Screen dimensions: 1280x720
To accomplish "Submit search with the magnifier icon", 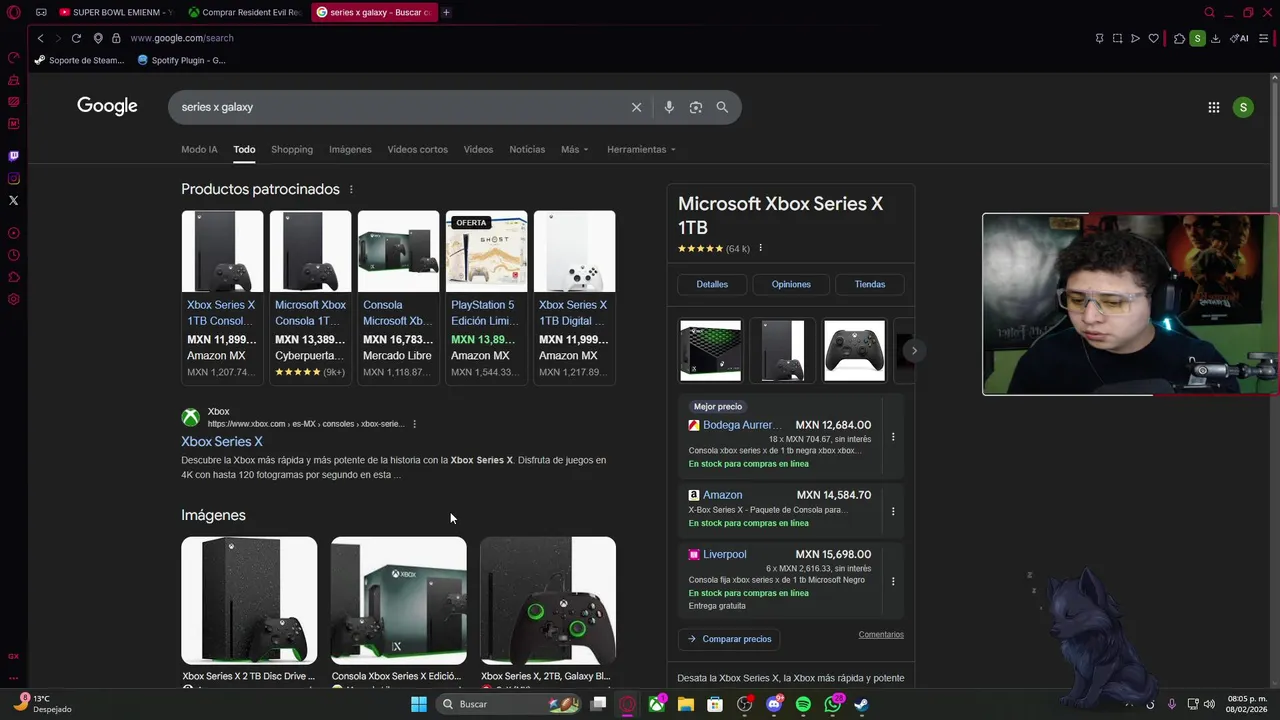I will 722,107.
